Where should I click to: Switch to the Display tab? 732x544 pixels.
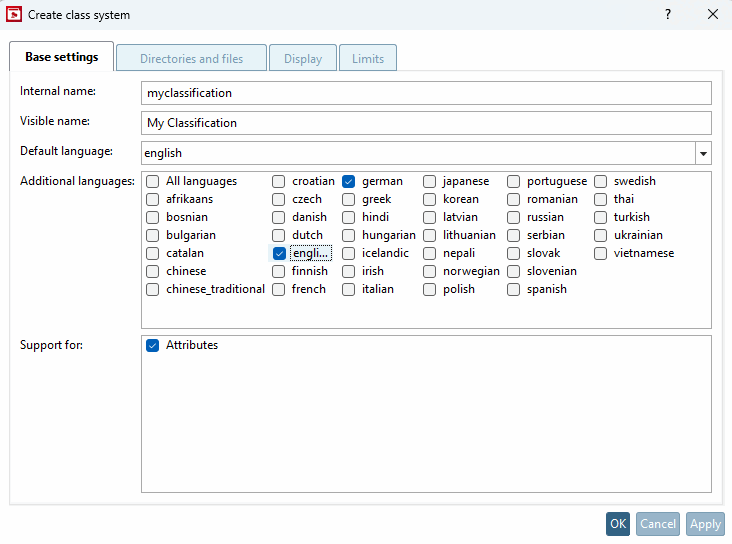click(303, 58)
